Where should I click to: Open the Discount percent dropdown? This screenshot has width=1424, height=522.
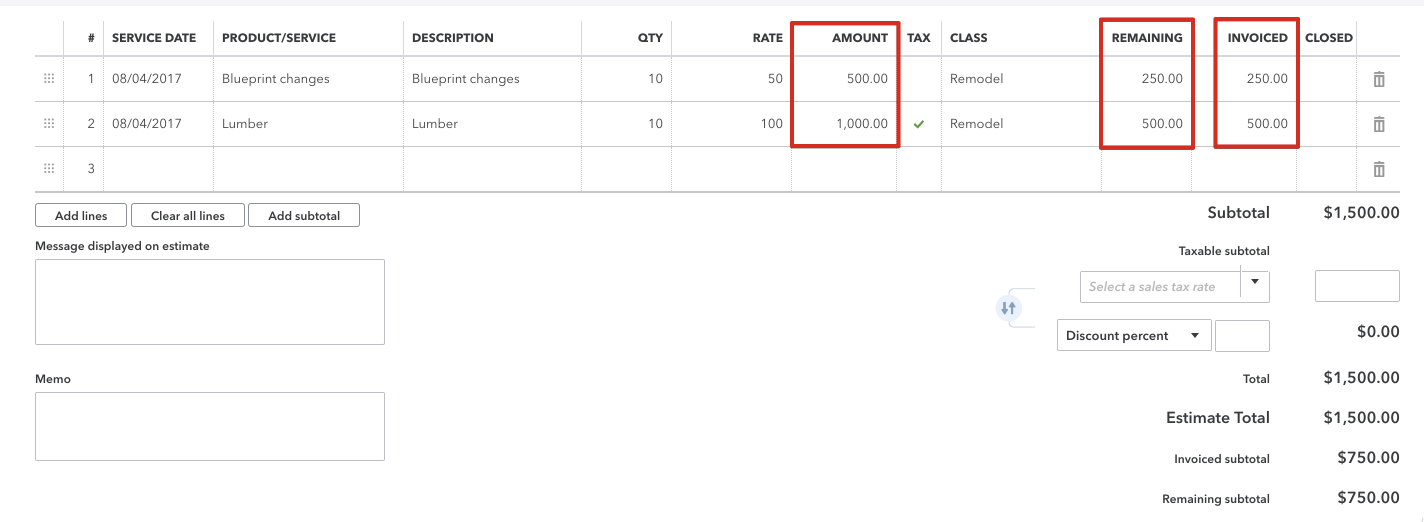tap(1133, 336)
